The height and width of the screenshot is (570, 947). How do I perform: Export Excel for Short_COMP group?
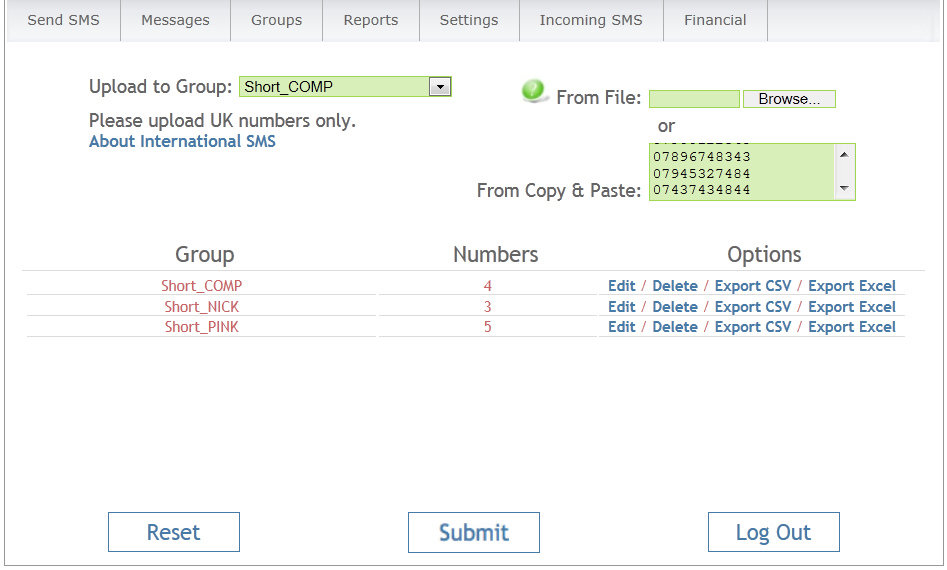[x=852, y=286]
